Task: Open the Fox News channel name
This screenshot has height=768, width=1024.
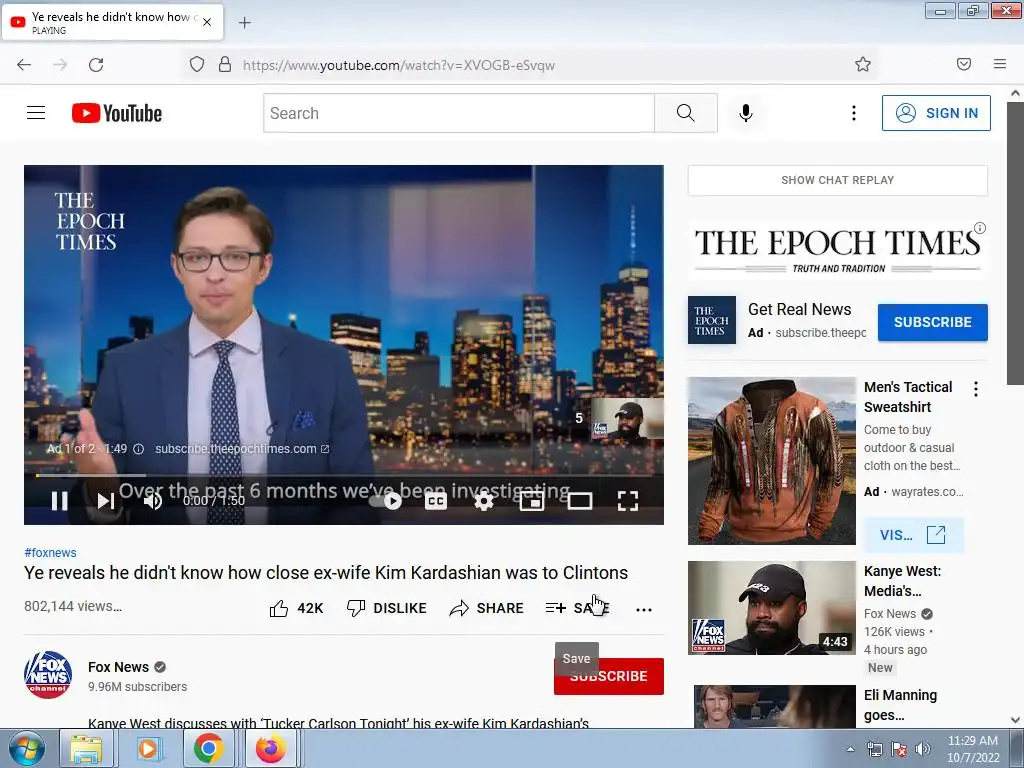Action: click(118, 667)
